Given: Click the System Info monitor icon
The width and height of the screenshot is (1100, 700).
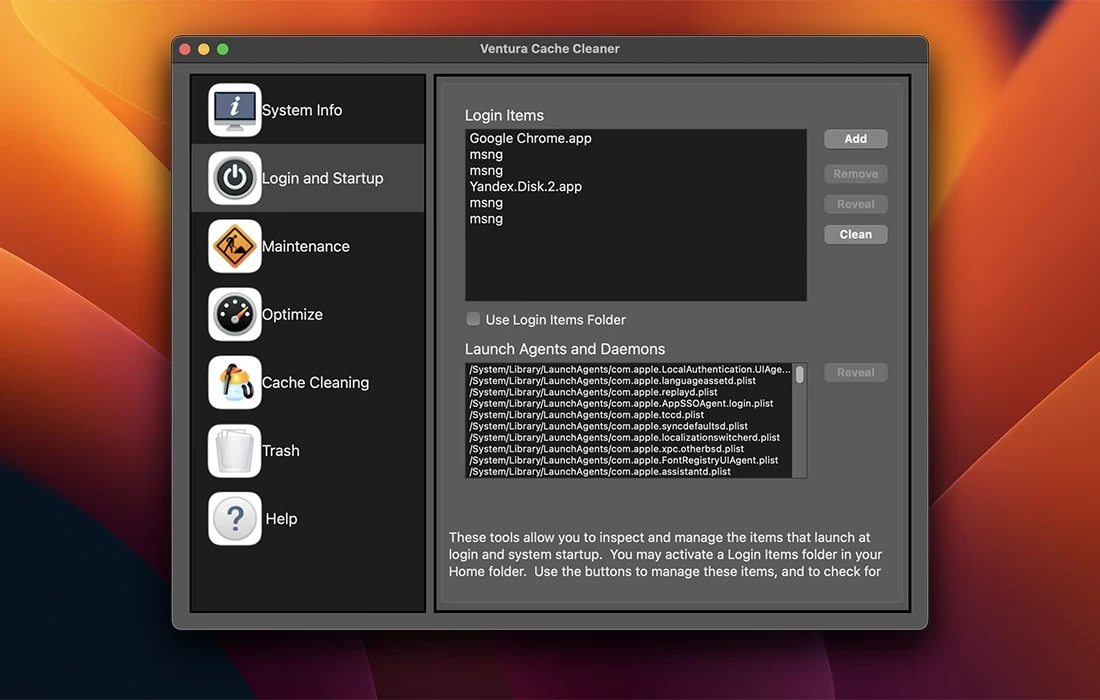Looking at the screenshot, I should click(x=235, y=110).
